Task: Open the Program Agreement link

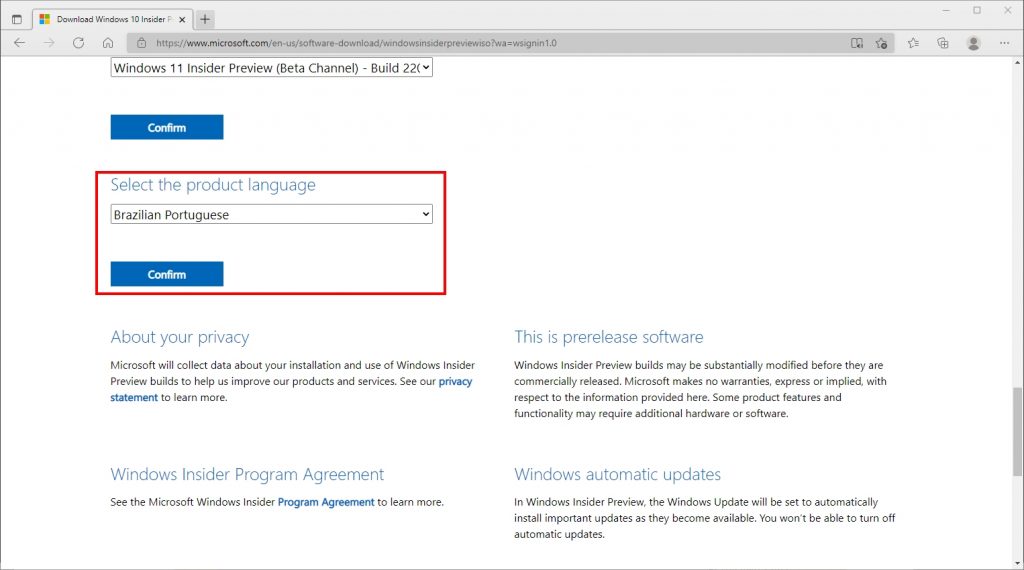Action: pyautogui.click(x=326, y=502)
